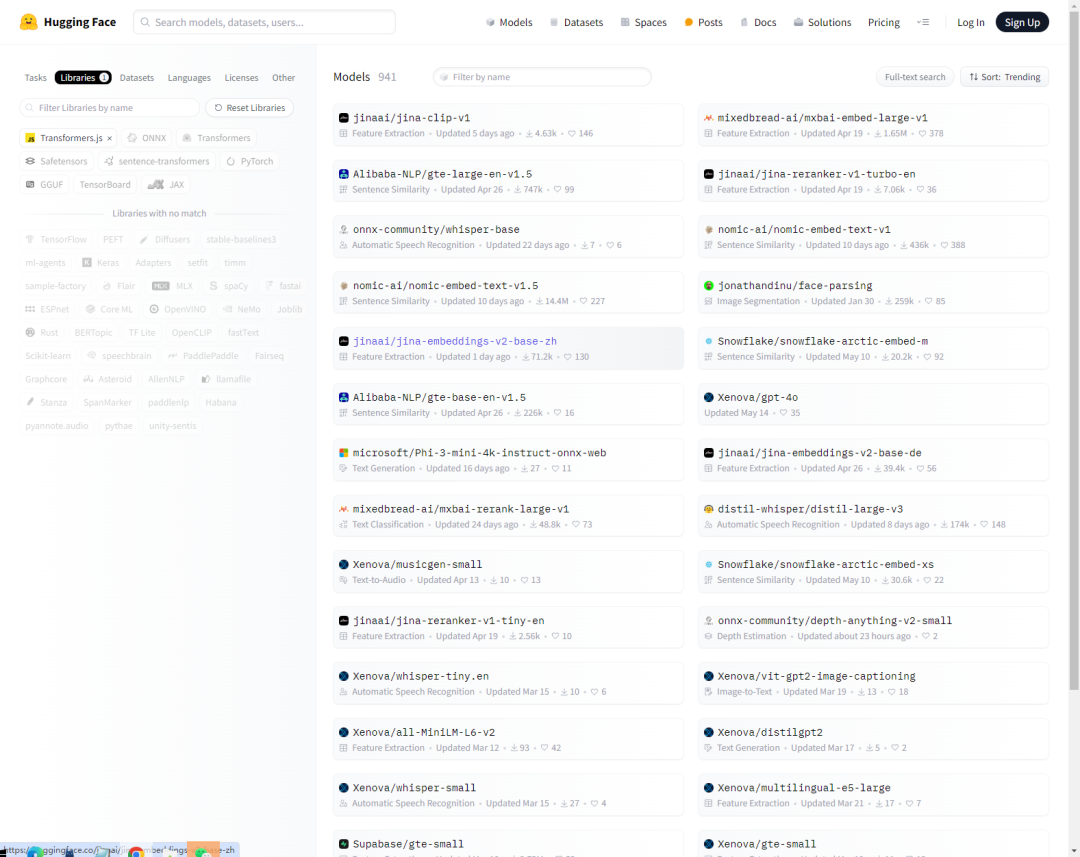Remove Transformers.js filter via its x icon

click(x=110, y=138)
